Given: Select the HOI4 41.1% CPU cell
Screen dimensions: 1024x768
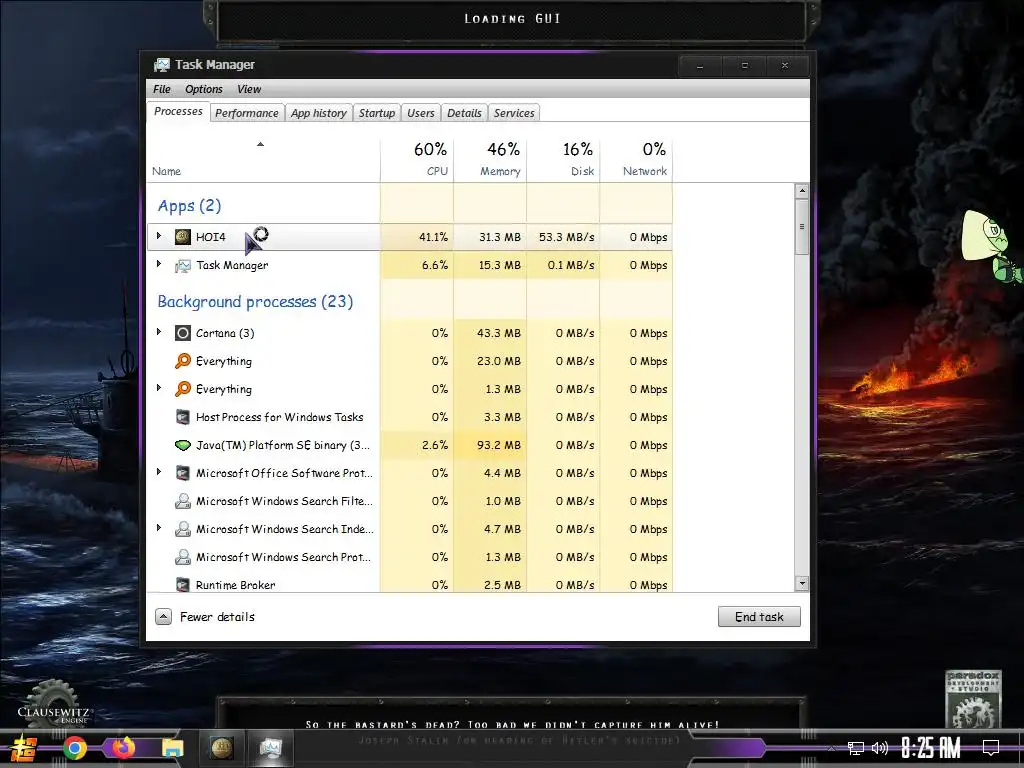Looking at the screenshot, I should coord(417,237).
